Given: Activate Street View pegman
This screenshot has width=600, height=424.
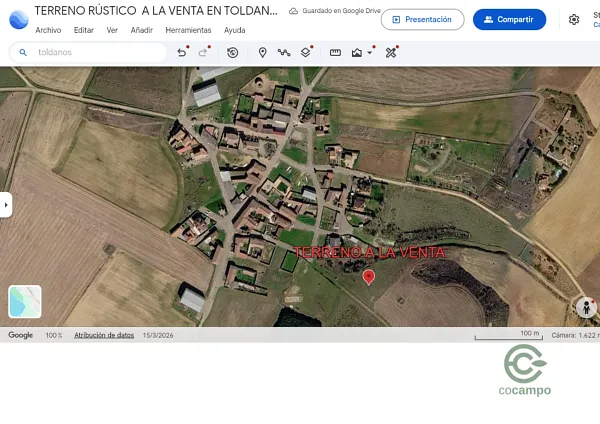Looking at the screenshot, I should point(586,307).
